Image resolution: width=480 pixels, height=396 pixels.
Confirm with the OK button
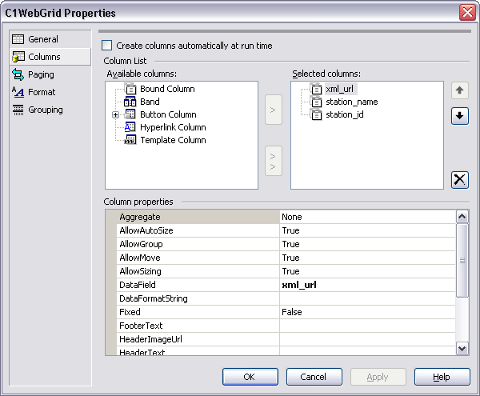(250, 377)
